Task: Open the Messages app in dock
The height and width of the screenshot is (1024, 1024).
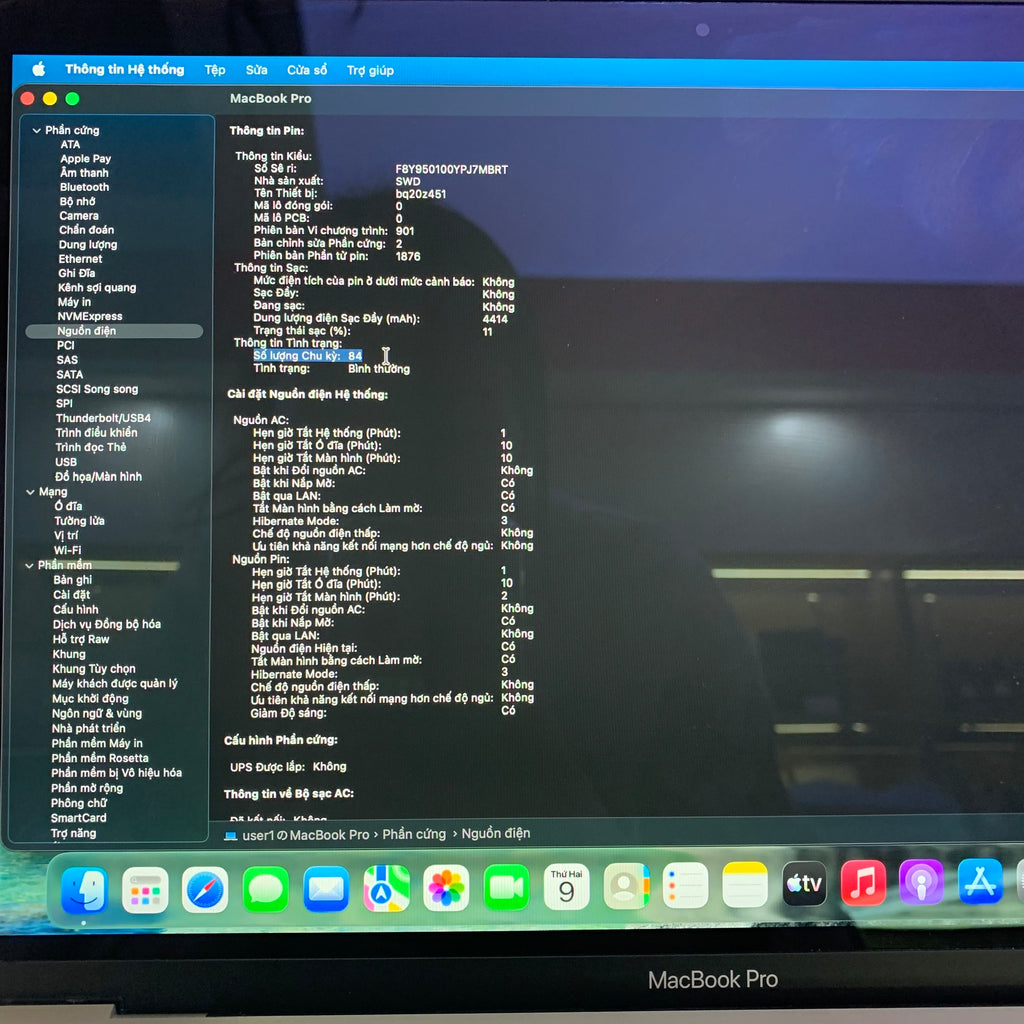Action: [266, 889]
